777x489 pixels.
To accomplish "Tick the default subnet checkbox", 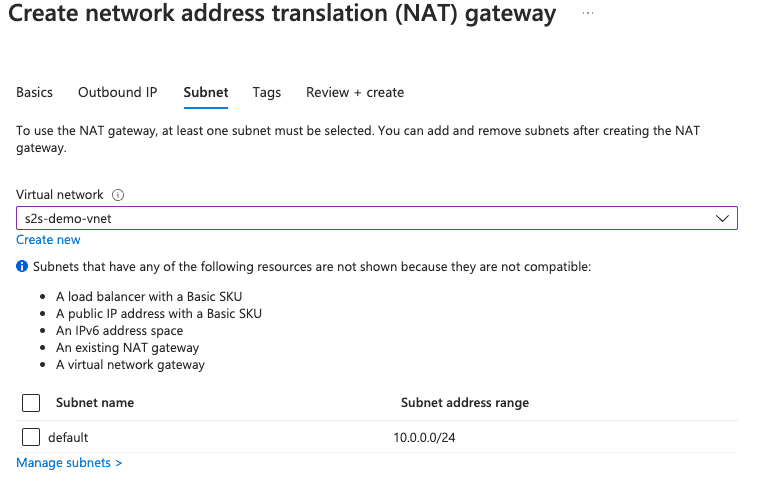I will [x=31, y=437].
